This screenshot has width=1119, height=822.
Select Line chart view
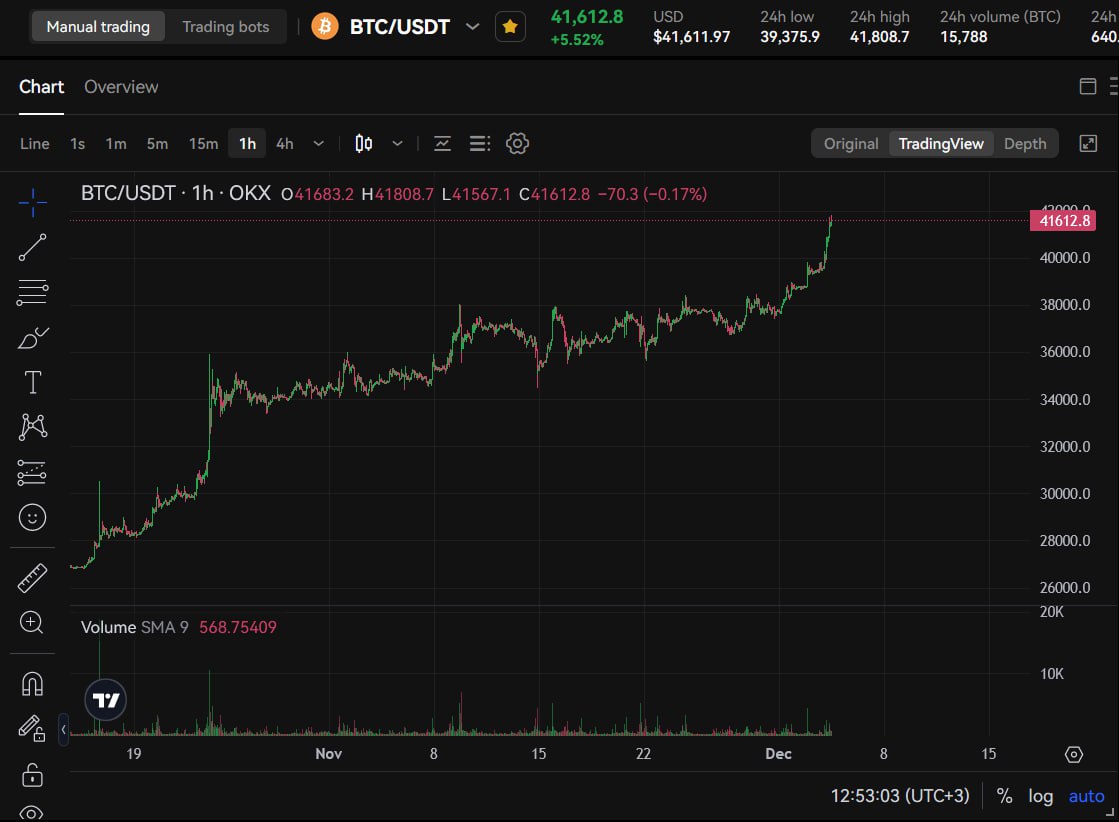pyautogui.click(x=35, y=143)
